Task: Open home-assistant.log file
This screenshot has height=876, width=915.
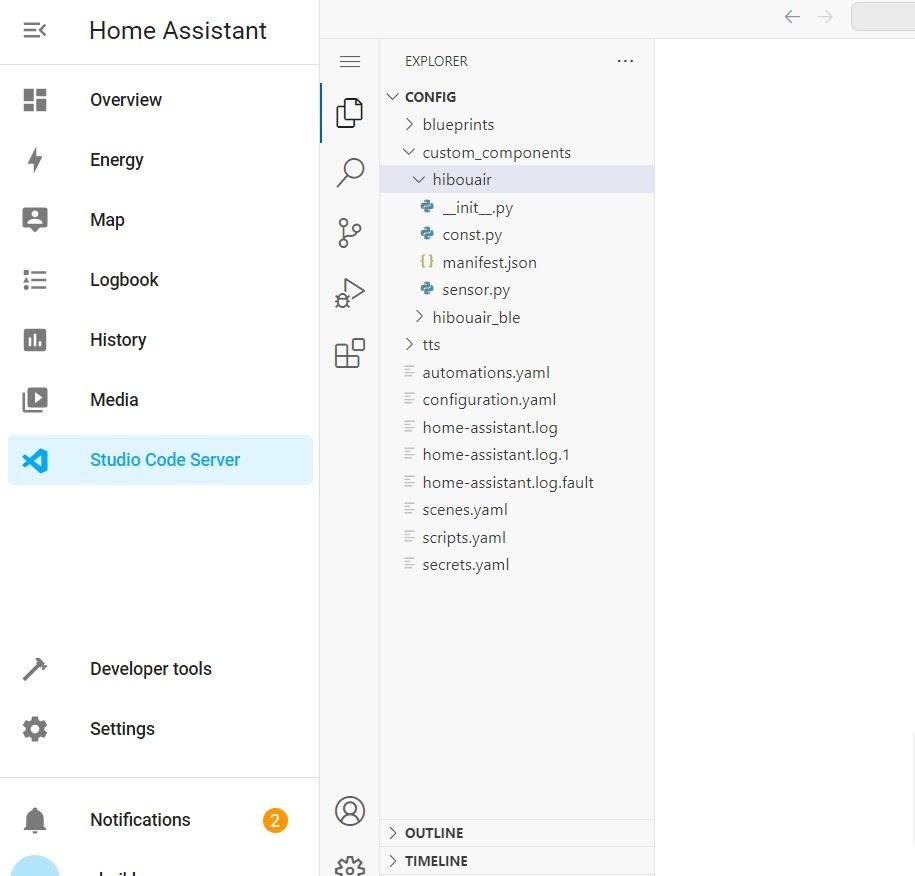Action: coord(517,427)
